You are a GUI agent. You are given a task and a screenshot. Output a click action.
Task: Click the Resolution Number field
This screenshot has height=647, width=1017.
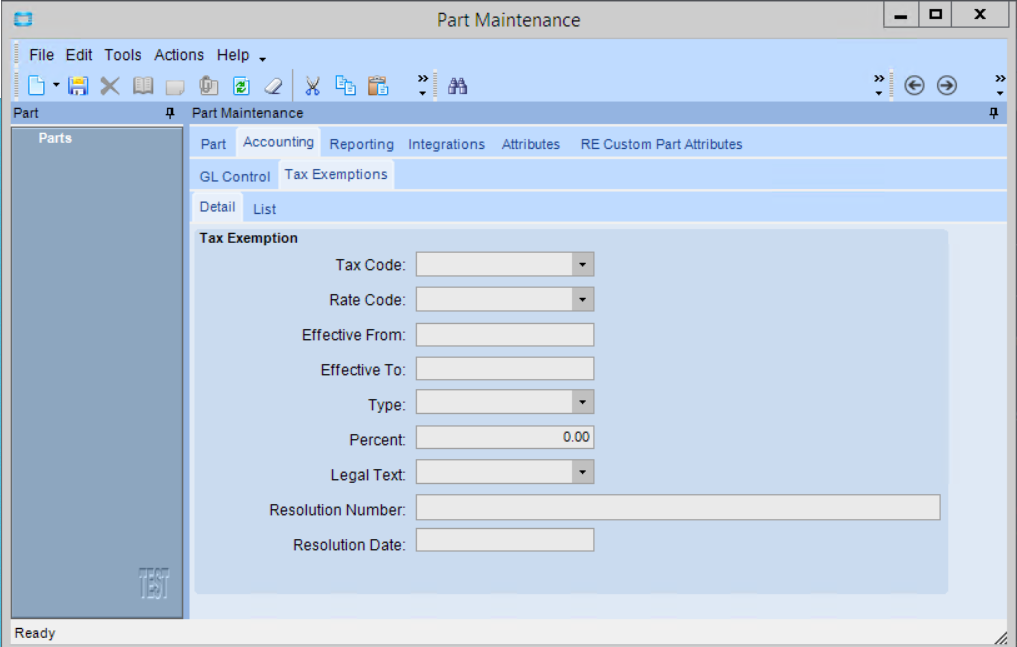tap(678, 507)
